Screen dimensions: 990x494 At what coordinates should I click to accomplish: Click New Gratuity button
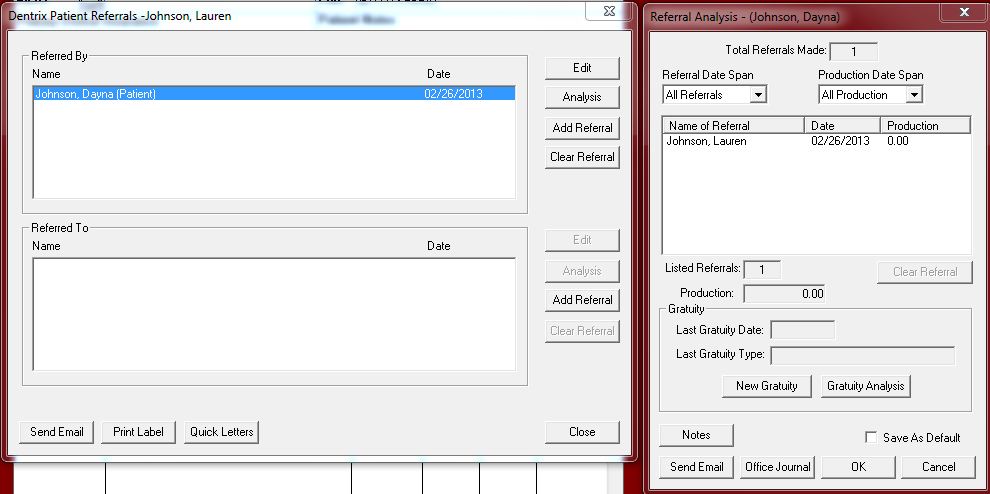coord(766,386)
